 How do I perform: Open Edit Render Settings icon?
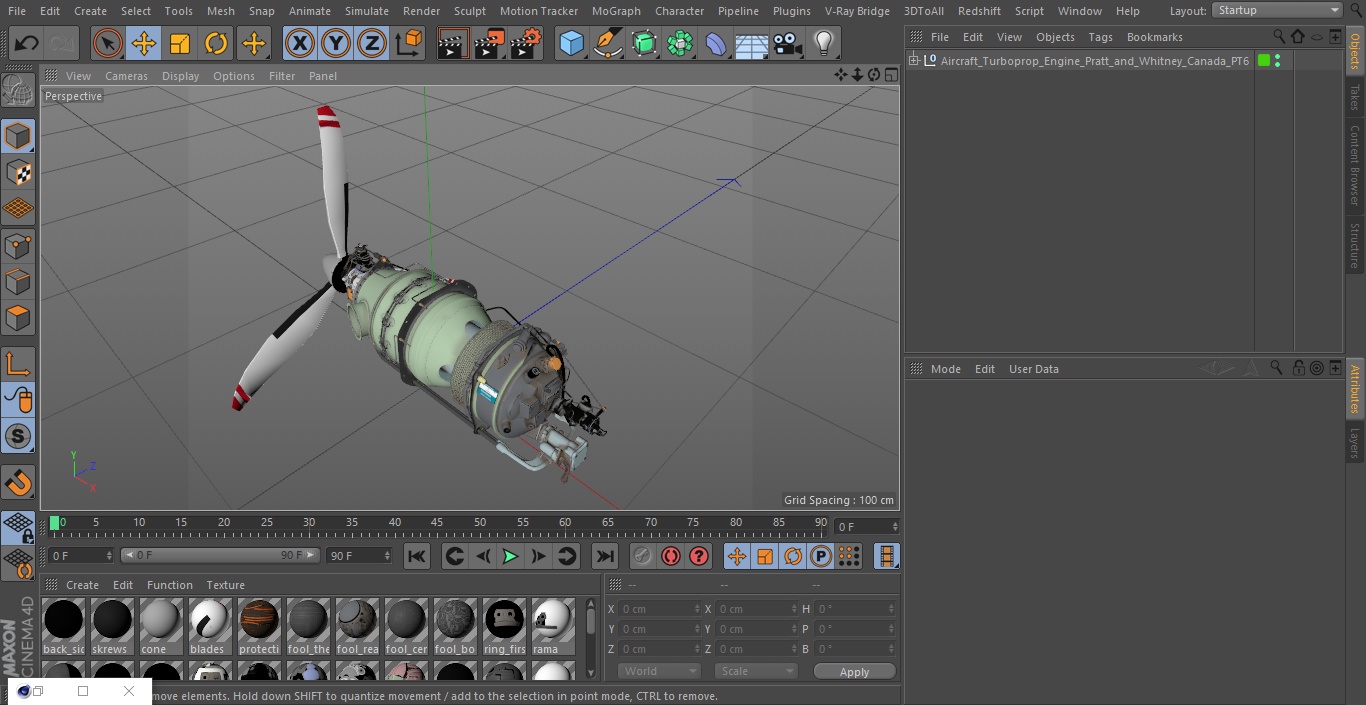(525, 43)
